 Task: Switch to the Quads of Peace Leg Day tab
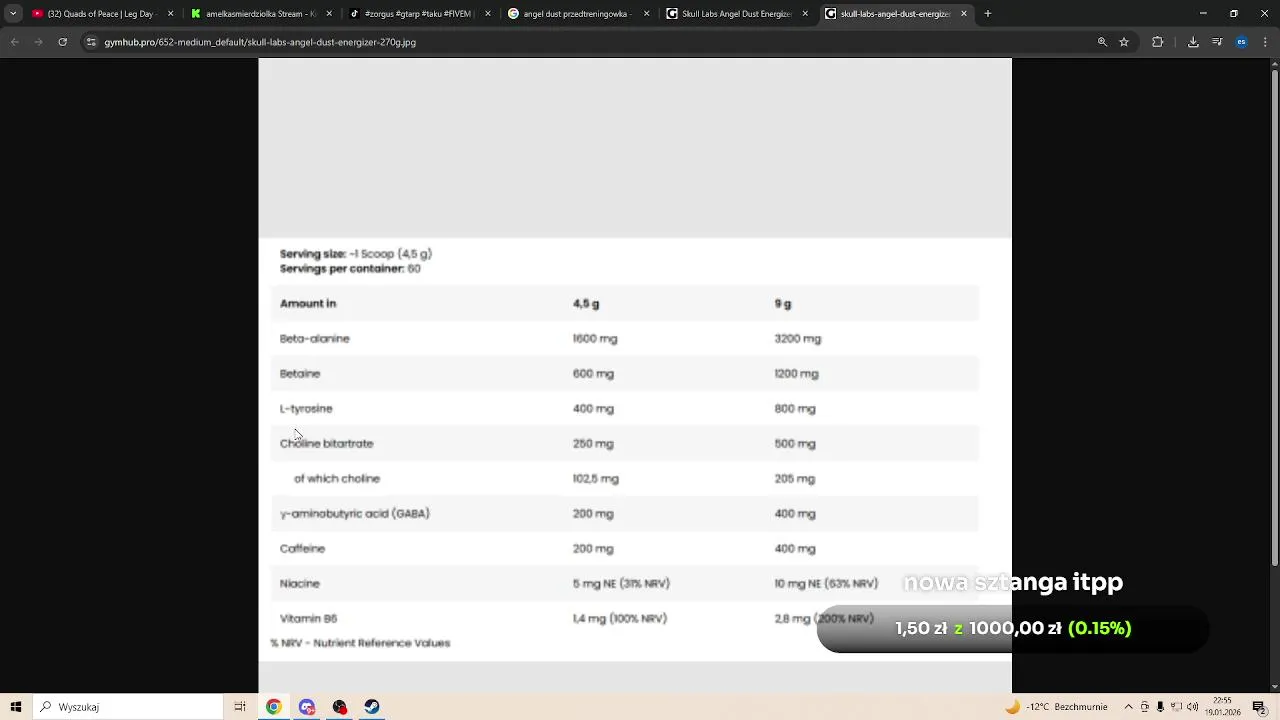point(103,14)
